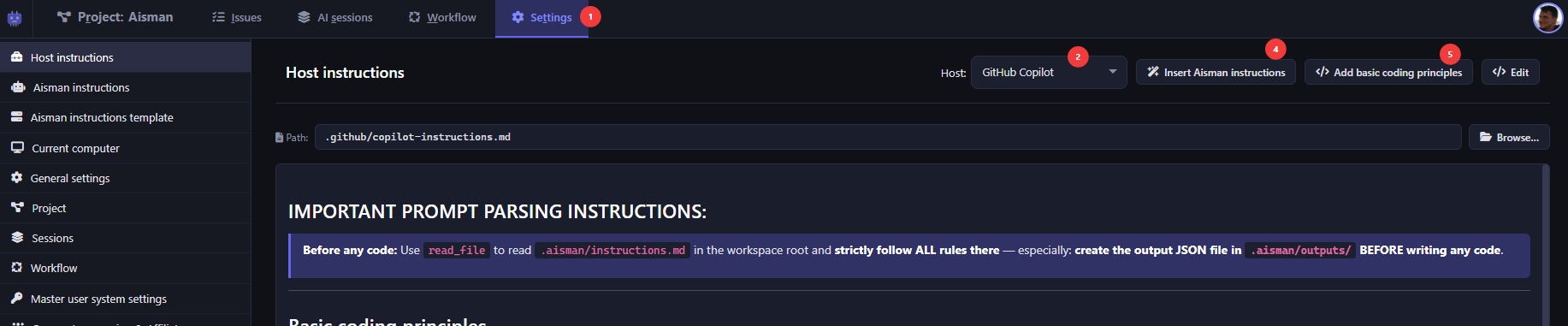
Task: Open Sessions settings in the sidebar
Action: coord(125,238)
